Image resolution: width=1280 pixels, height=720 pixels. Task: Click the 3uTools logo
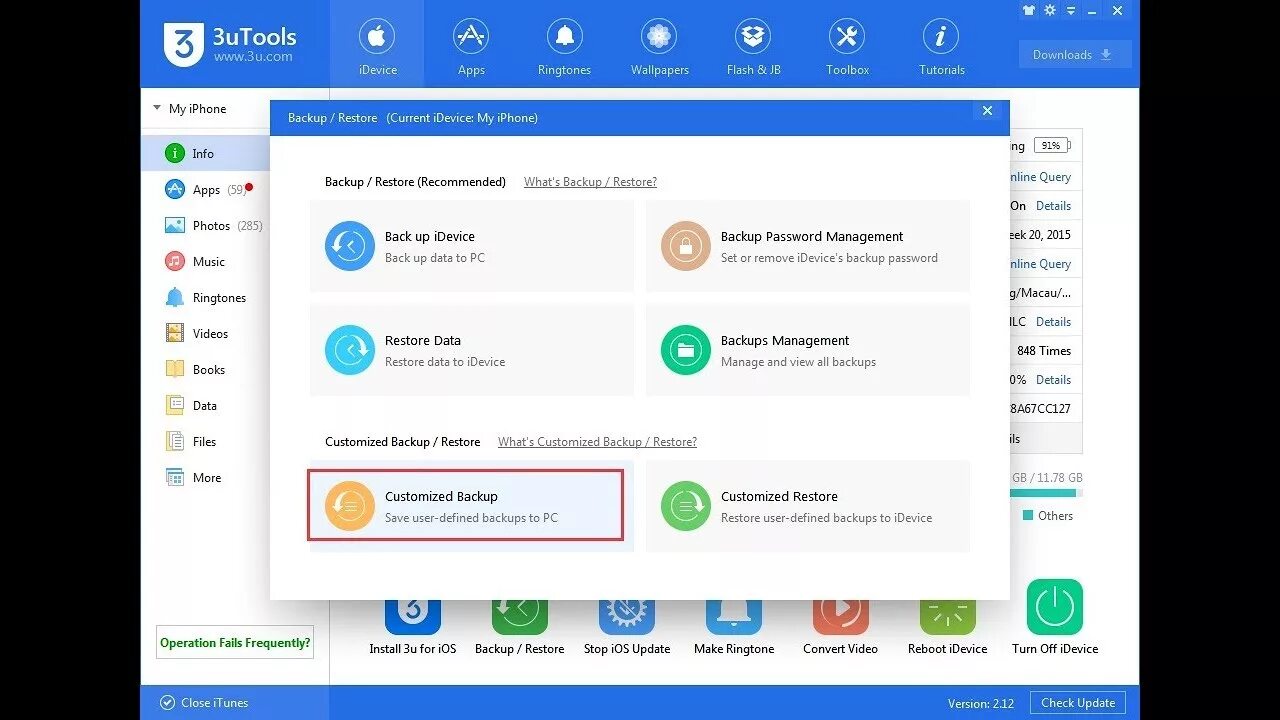(230, 45)
